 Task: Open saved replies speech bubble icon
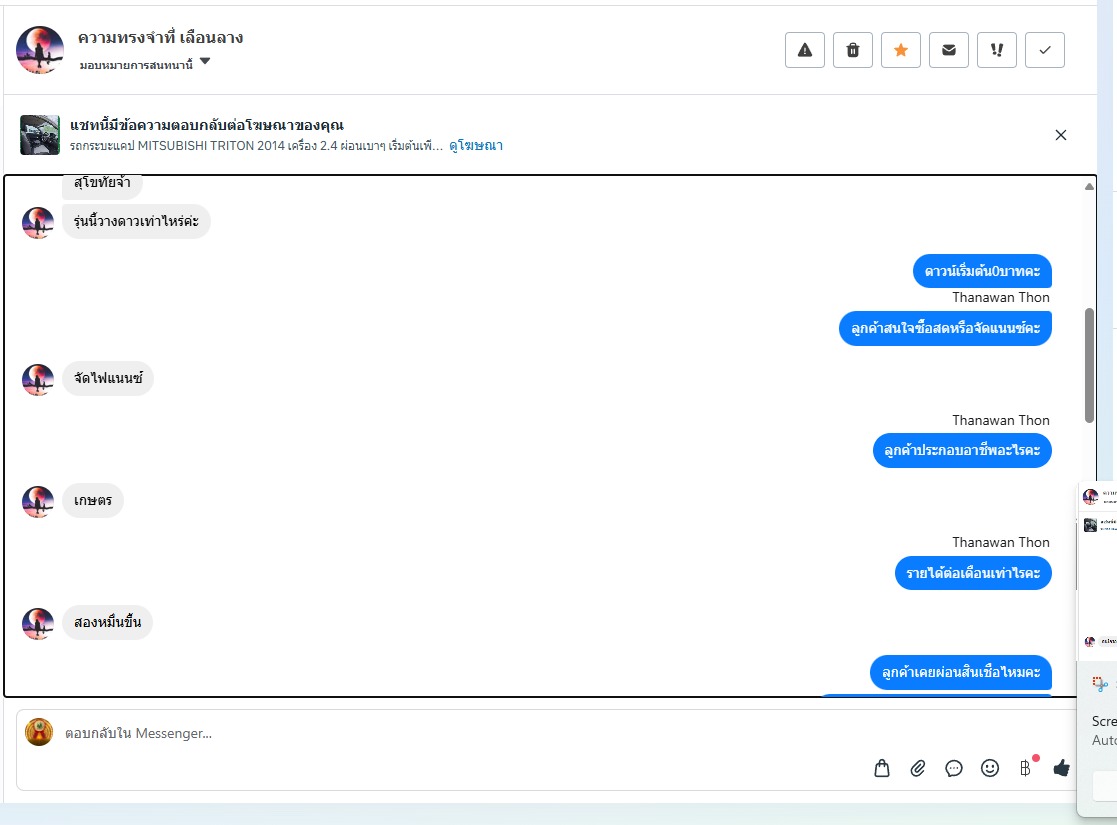pyautogui.click(x=954, y=768)
